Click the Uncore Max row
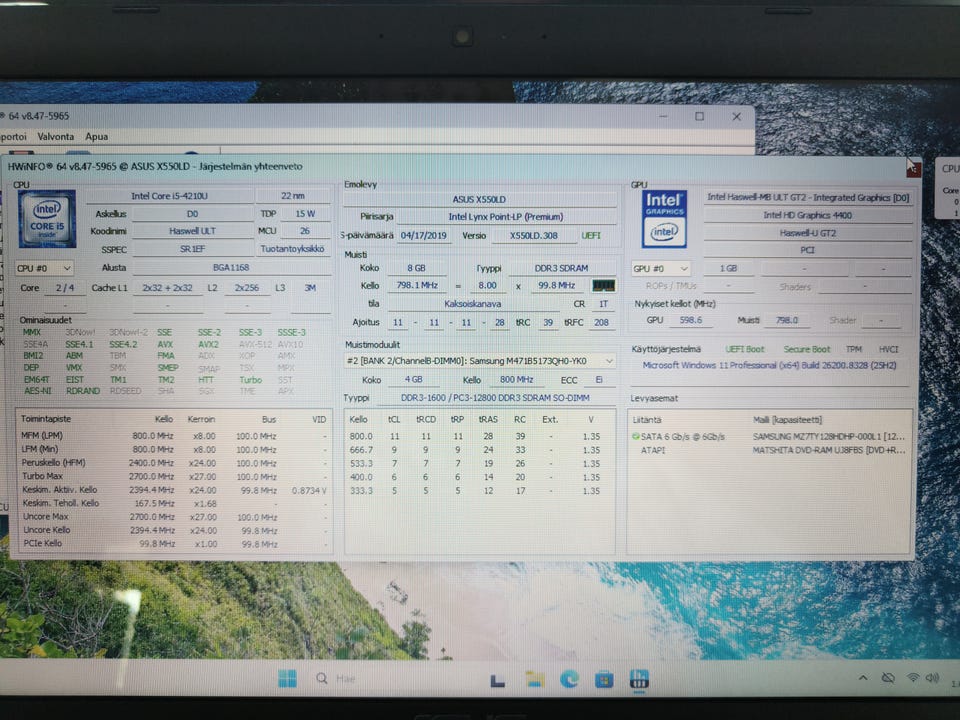 tap(174, 517)
